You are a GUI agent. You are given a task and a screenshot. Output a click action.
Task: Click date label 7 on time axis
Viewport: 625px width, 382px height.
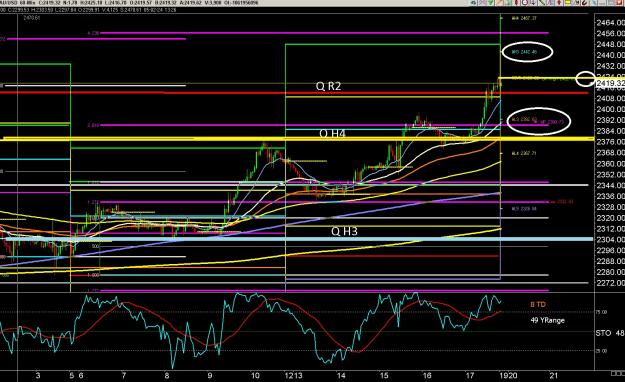124,376
